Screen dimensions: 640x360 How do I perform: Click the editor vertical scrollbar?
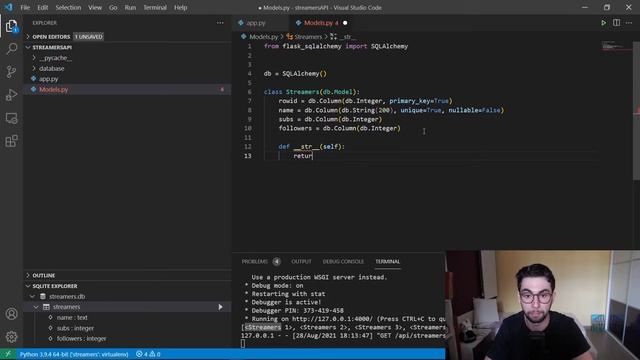[636, 110]
